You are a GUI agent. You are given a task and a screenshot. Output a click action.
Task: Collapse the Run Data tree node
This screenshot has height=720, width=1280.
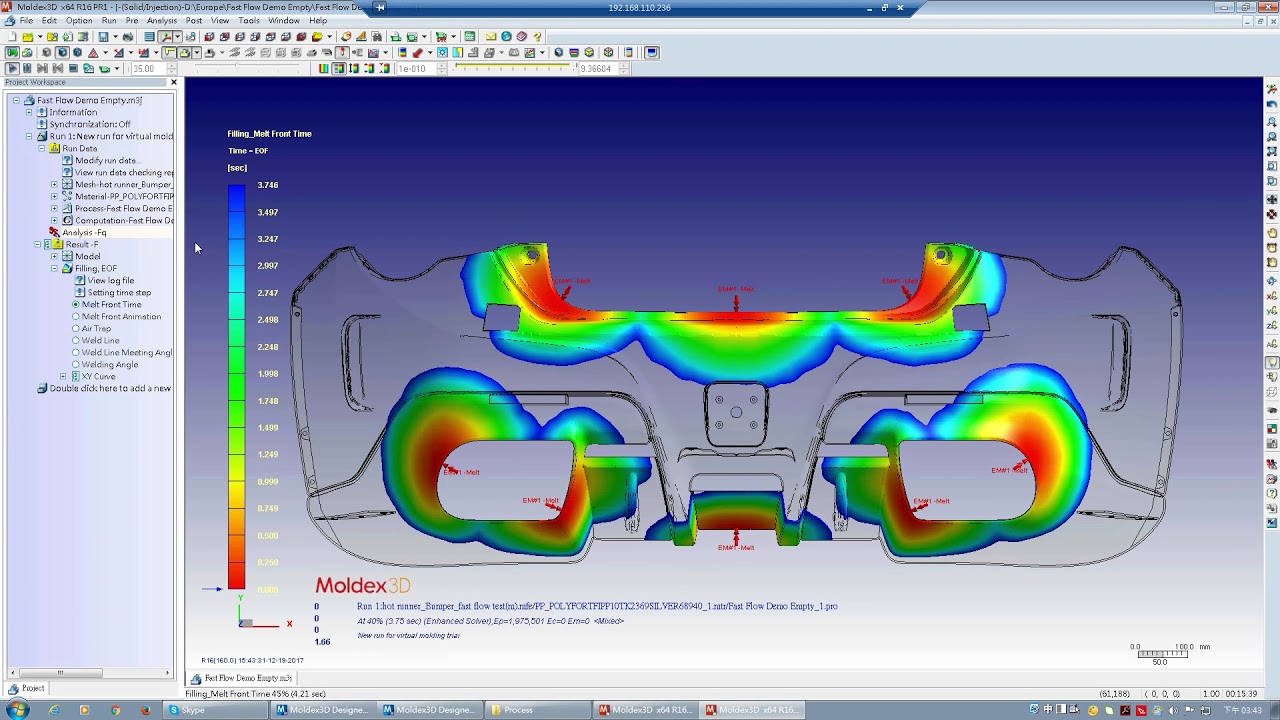click(x=42, y=148)
